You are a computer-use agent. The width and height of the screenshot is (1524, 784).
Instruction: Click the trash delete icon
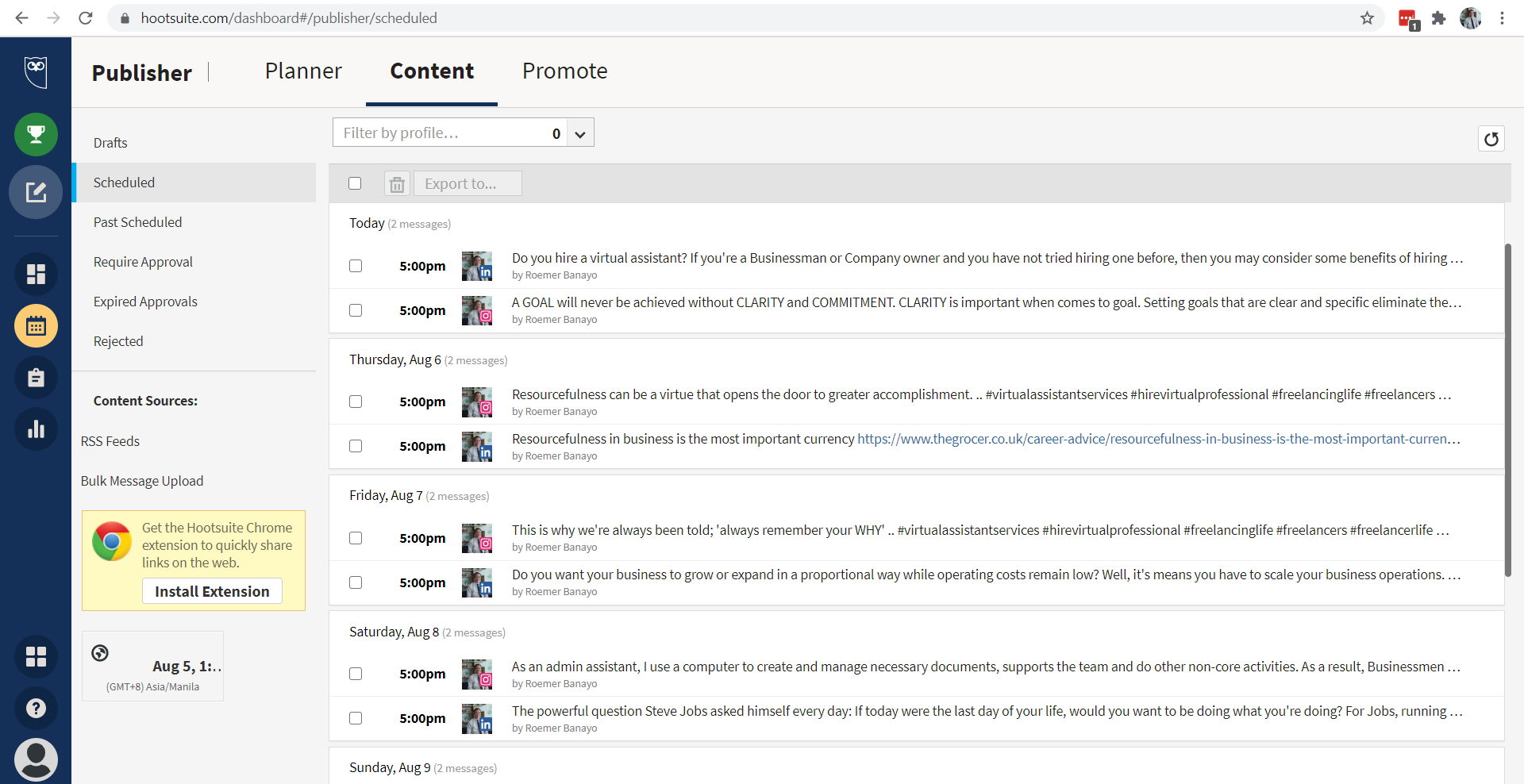coord(397,184)
